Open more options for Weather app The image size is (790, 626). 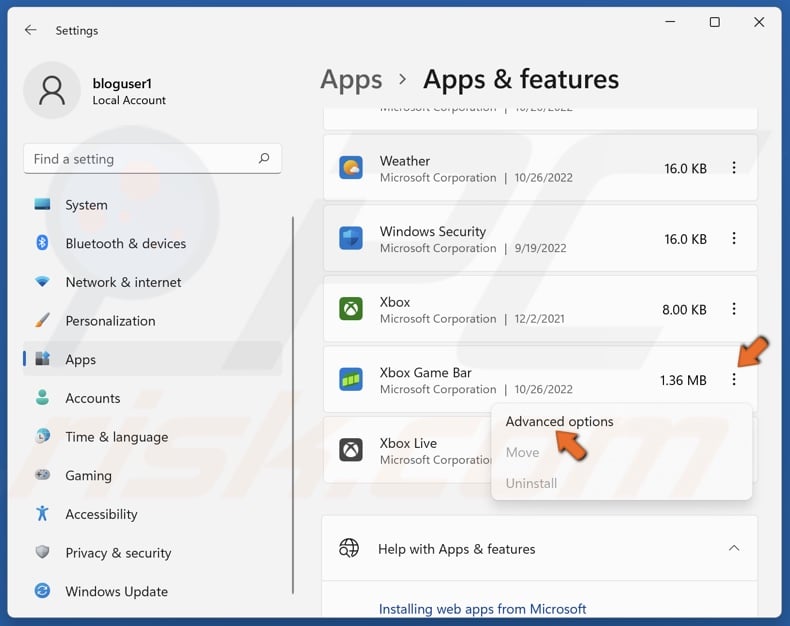coord(734,168)
